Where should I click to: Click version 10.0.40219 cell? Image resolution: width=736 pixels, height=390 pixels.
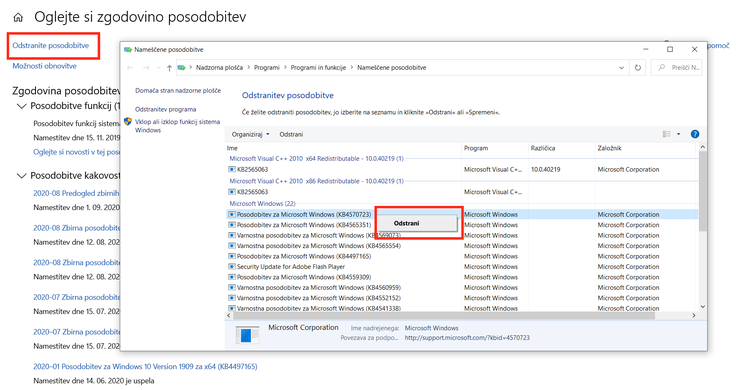pyautogui.click(x=545, y=169)
